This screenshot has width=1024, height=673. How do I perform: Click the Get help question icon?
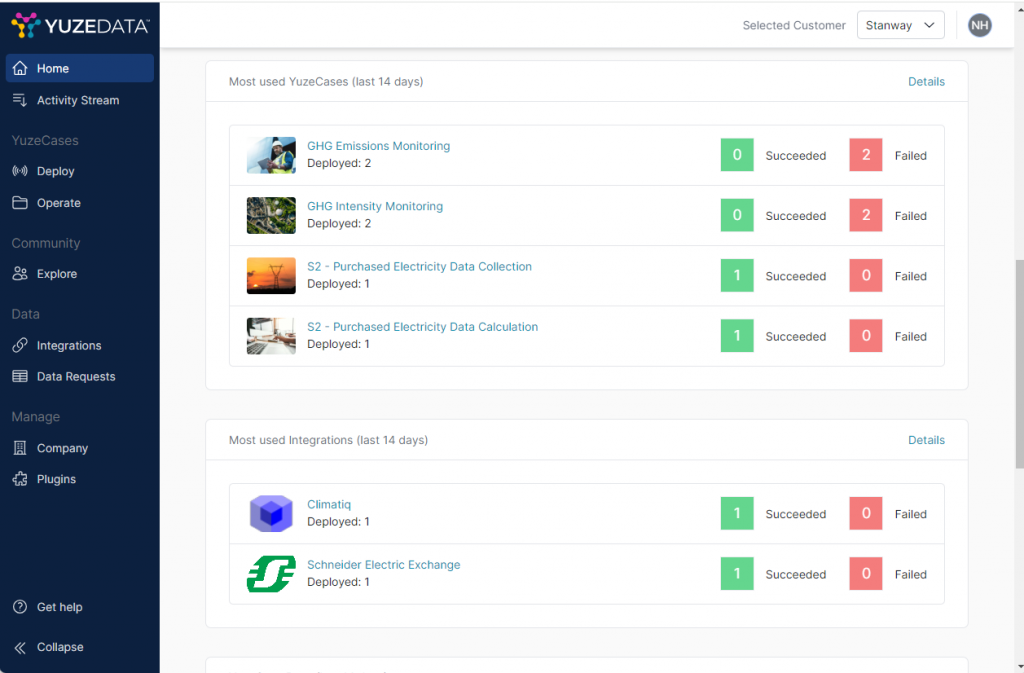click(x=20, y=607)
